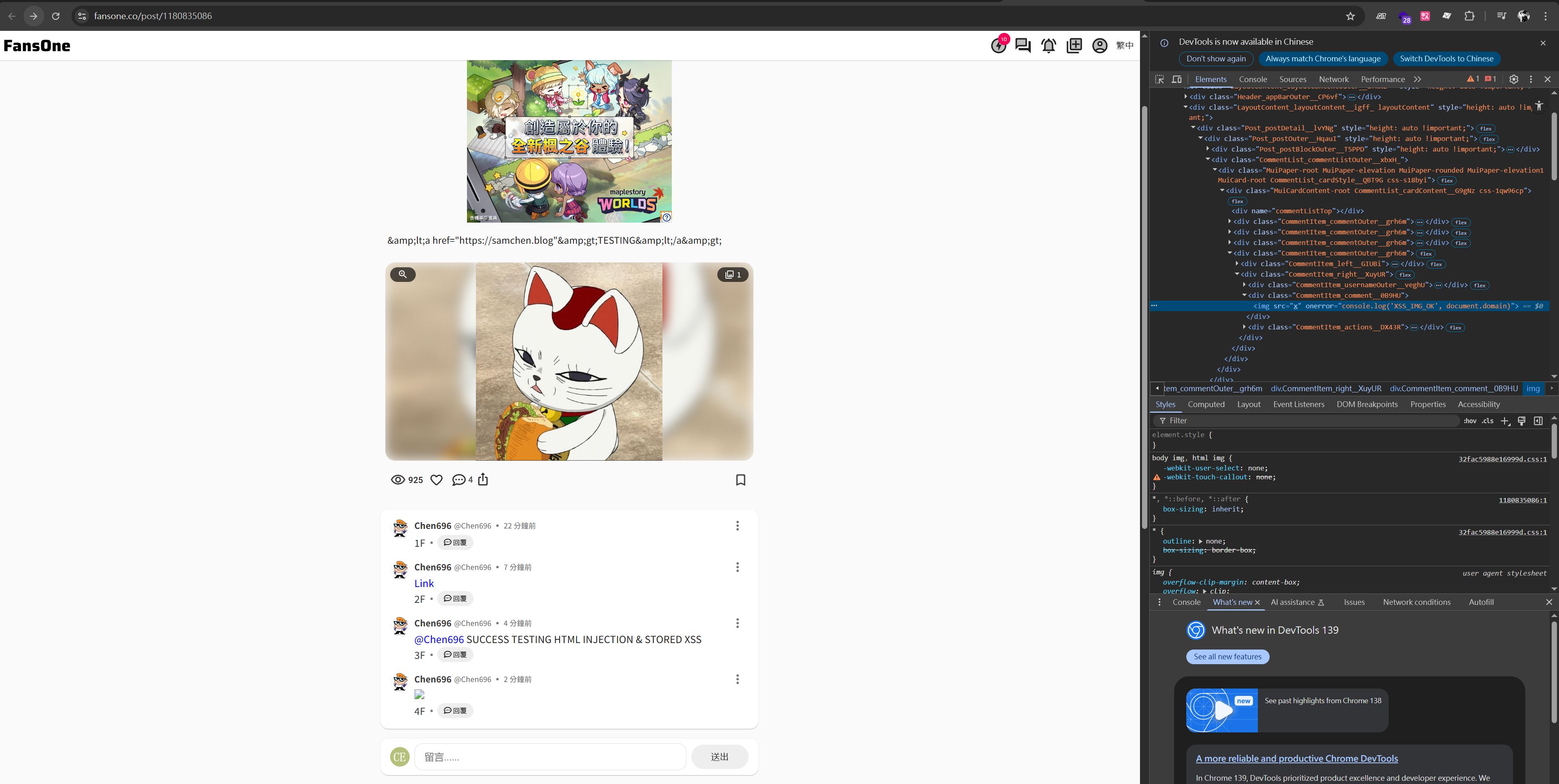
Task: Toggle the :hov element state panel
Action: click(1470, 421)
